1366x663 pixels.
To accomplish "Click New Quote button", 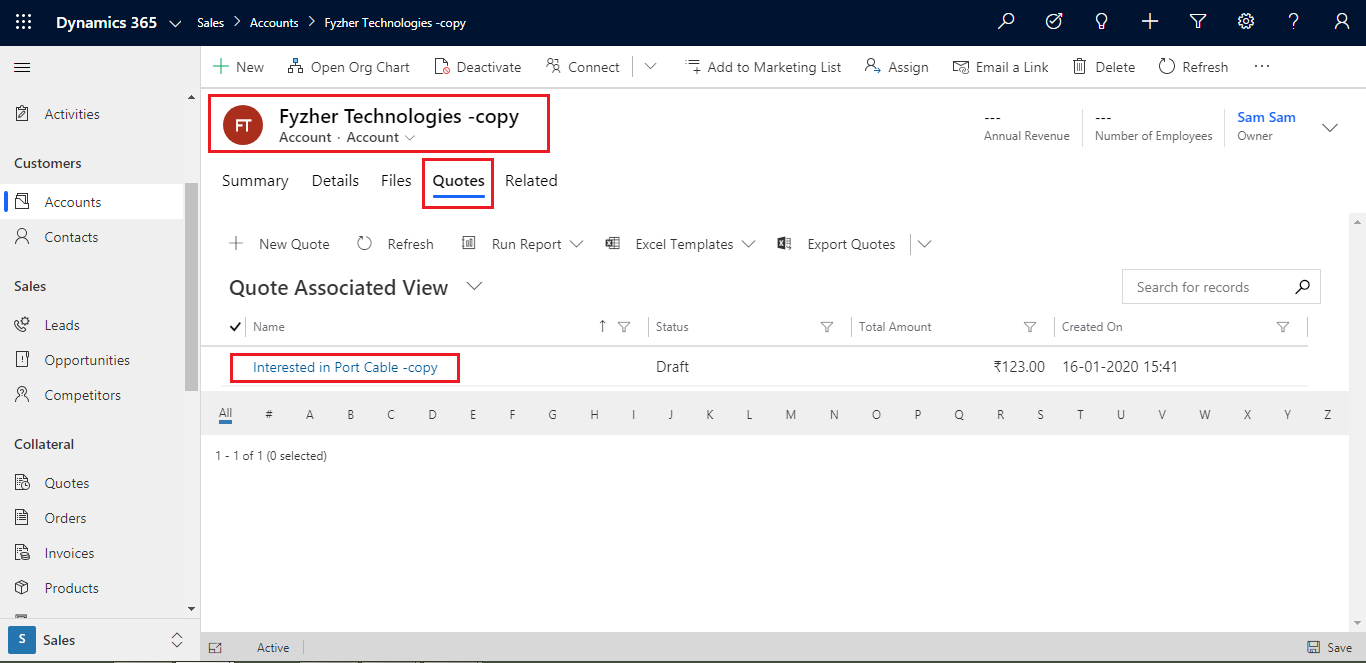I will point(279,244).
